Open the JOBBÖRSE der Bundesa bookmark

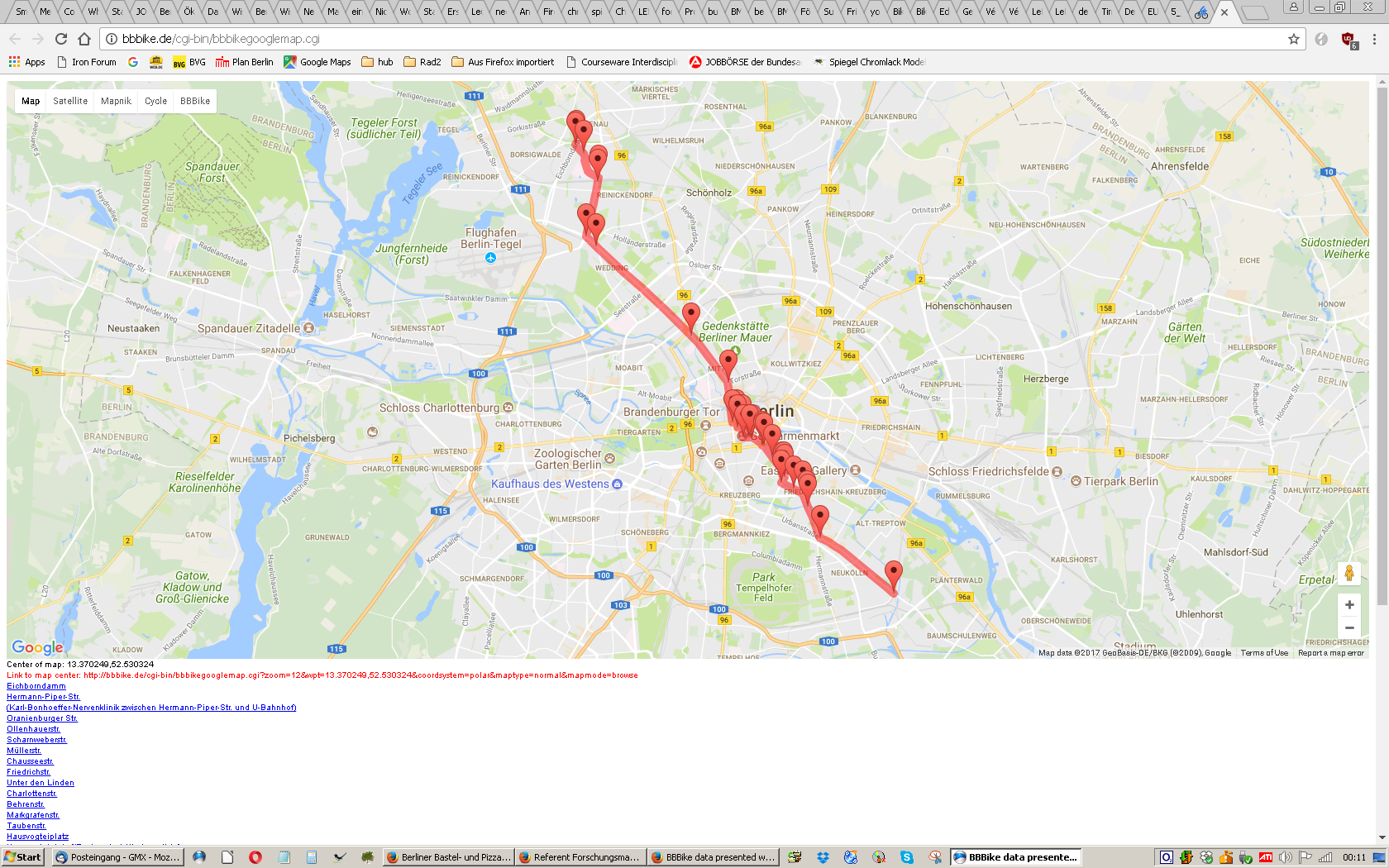(x=745, y=62)
